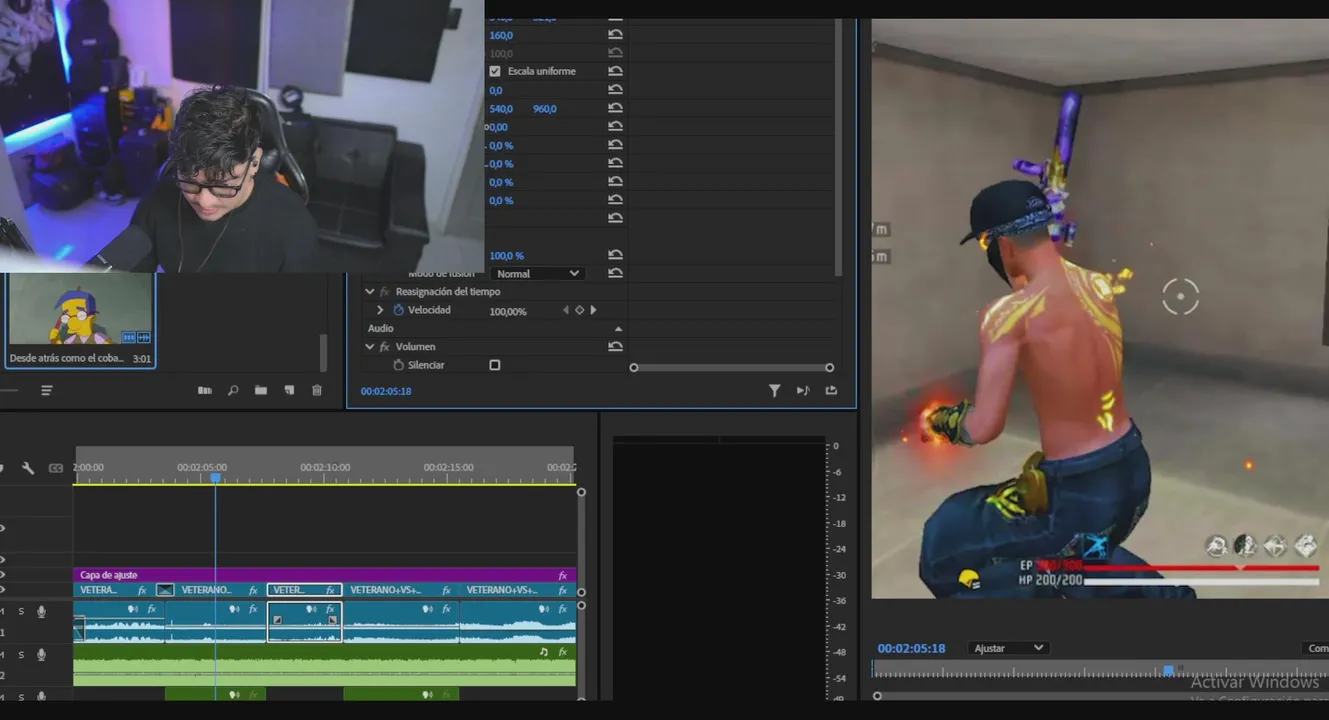Click the Program monitor zoom bar handle
This screenshot has width=1329, height=720.
pos(877,696)
